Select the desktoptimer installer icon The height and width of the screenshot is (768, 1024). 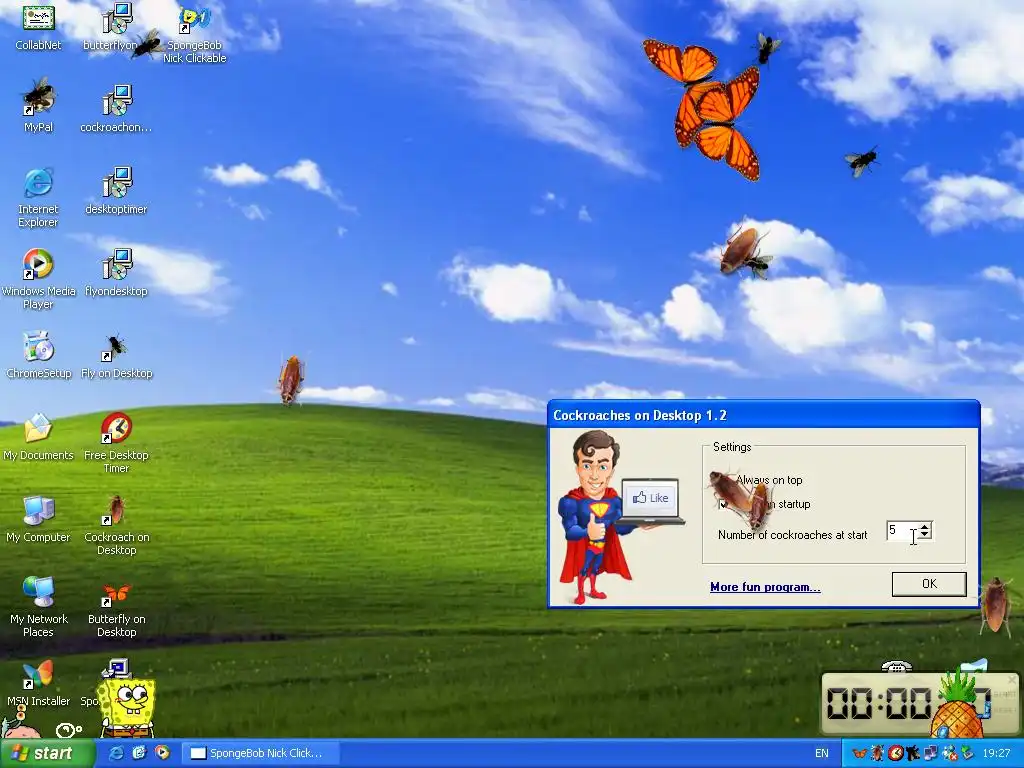click(116, 190)
